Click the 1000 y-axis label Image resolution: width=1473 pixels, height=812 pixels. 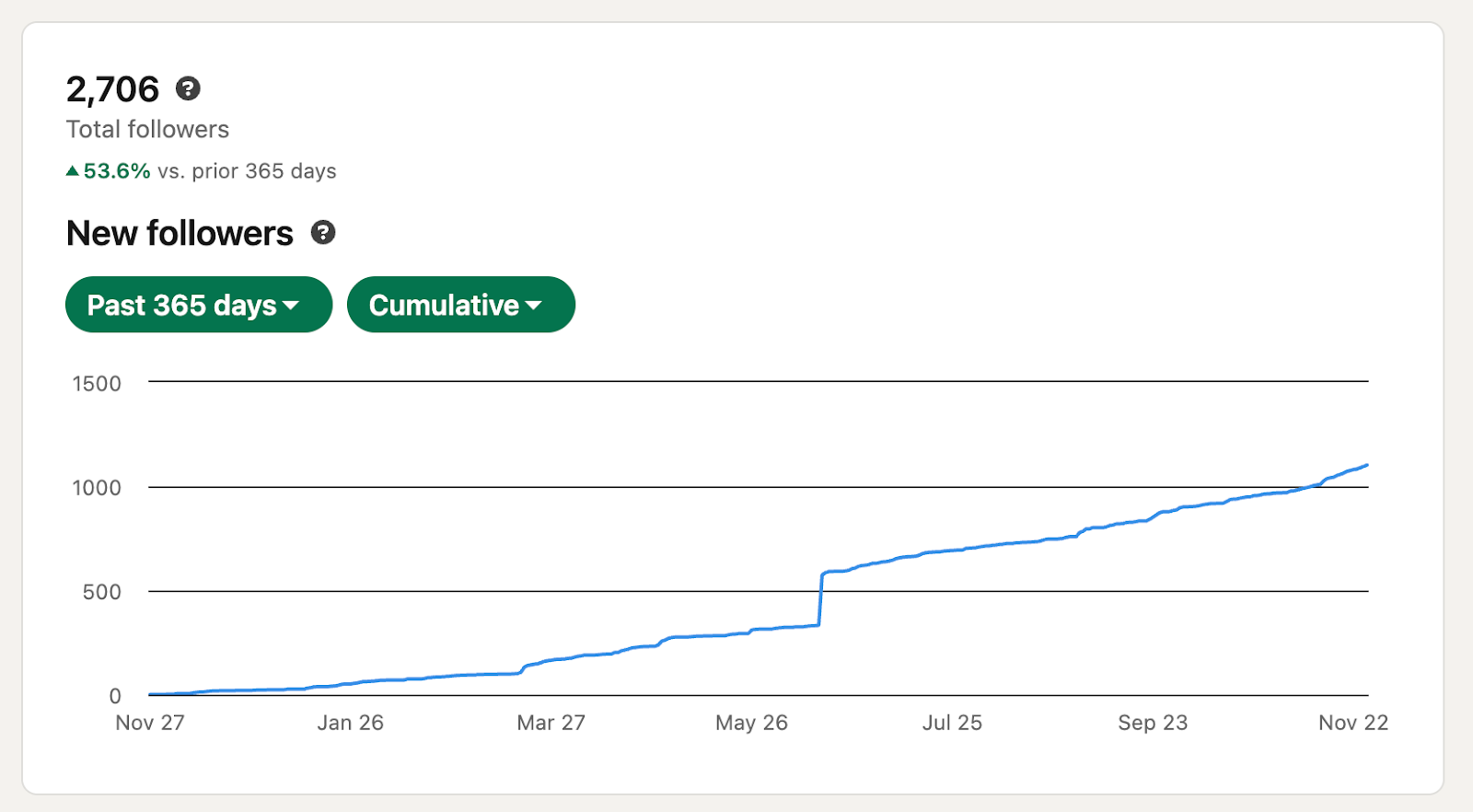tap(97, 487)
